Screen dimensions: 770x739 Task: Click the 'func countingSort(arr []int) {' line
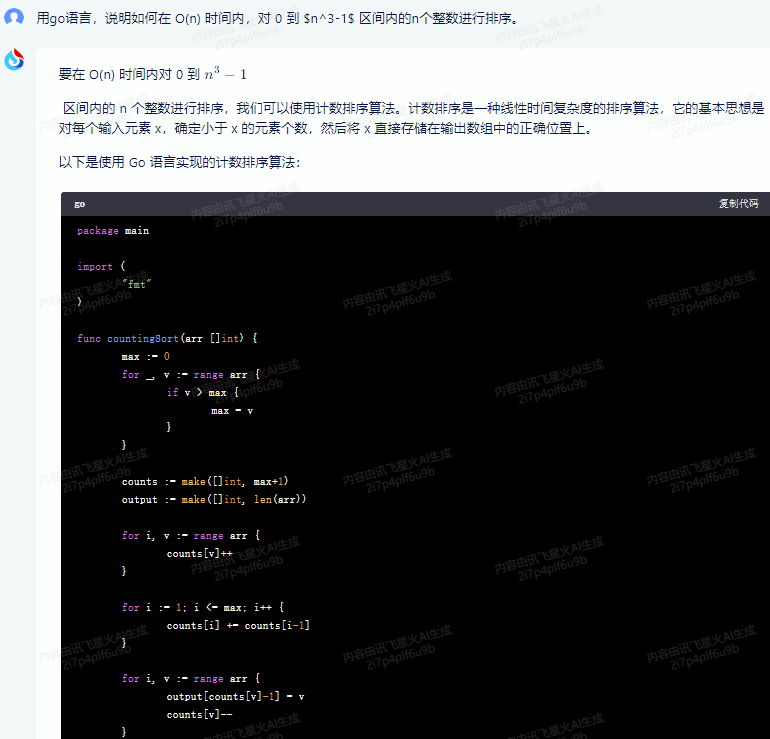click(167, 338)
